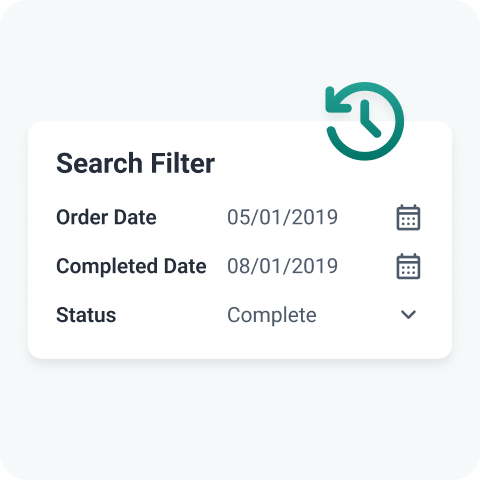Click the 08 portion of Completed Date

[238, 266]
